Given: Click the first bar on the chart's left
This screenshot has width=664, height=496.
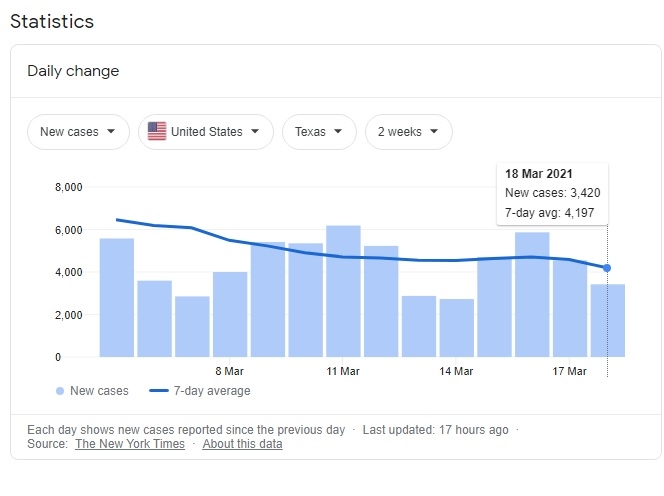Looking at the screenshot, I should click(x=116, y=297).
